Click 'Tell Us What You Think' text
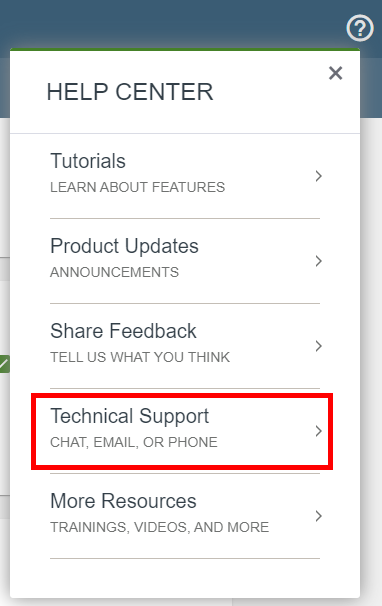Screen dimensions: 382x606 (140, 357)
